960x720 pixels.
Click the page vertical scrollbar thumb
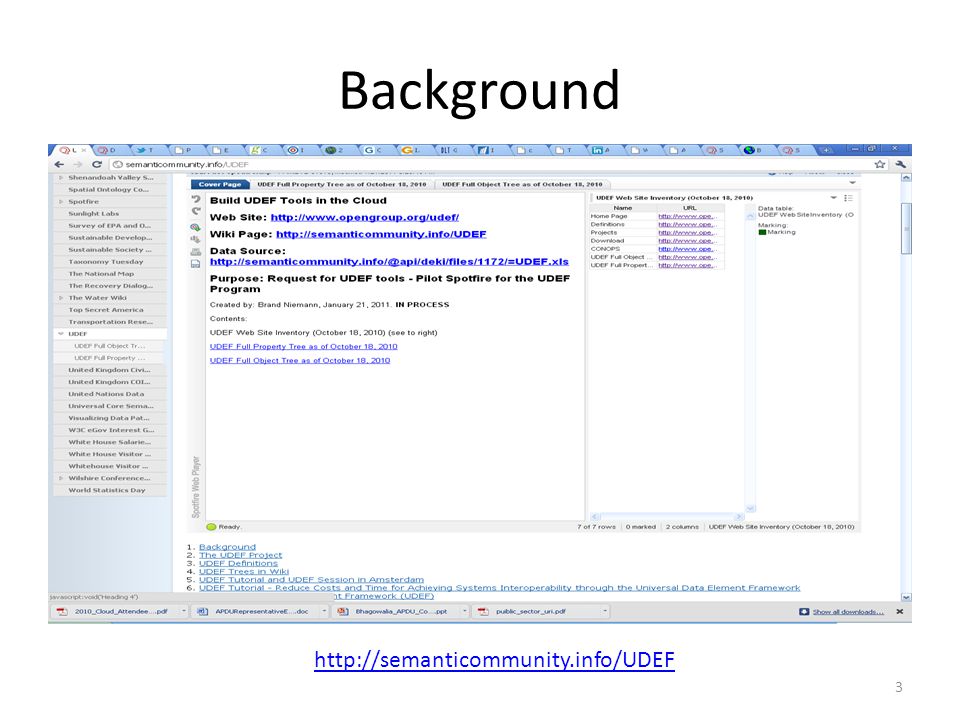point(906,228)
